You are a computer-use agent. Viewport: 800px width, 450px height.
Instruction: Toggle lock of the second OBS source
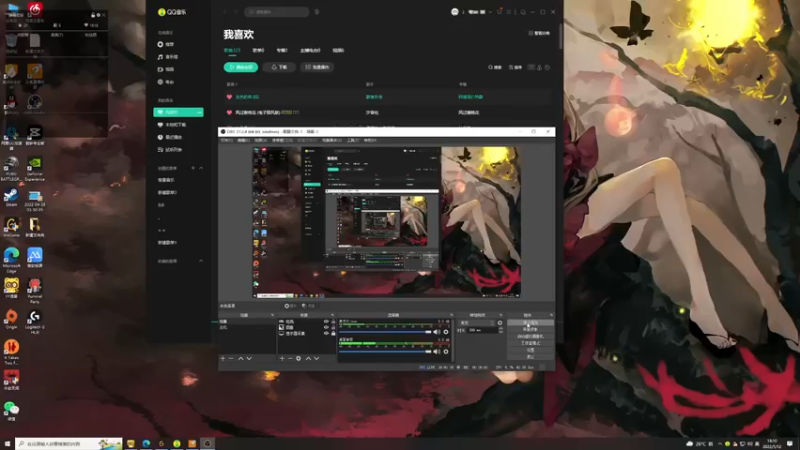333,328
